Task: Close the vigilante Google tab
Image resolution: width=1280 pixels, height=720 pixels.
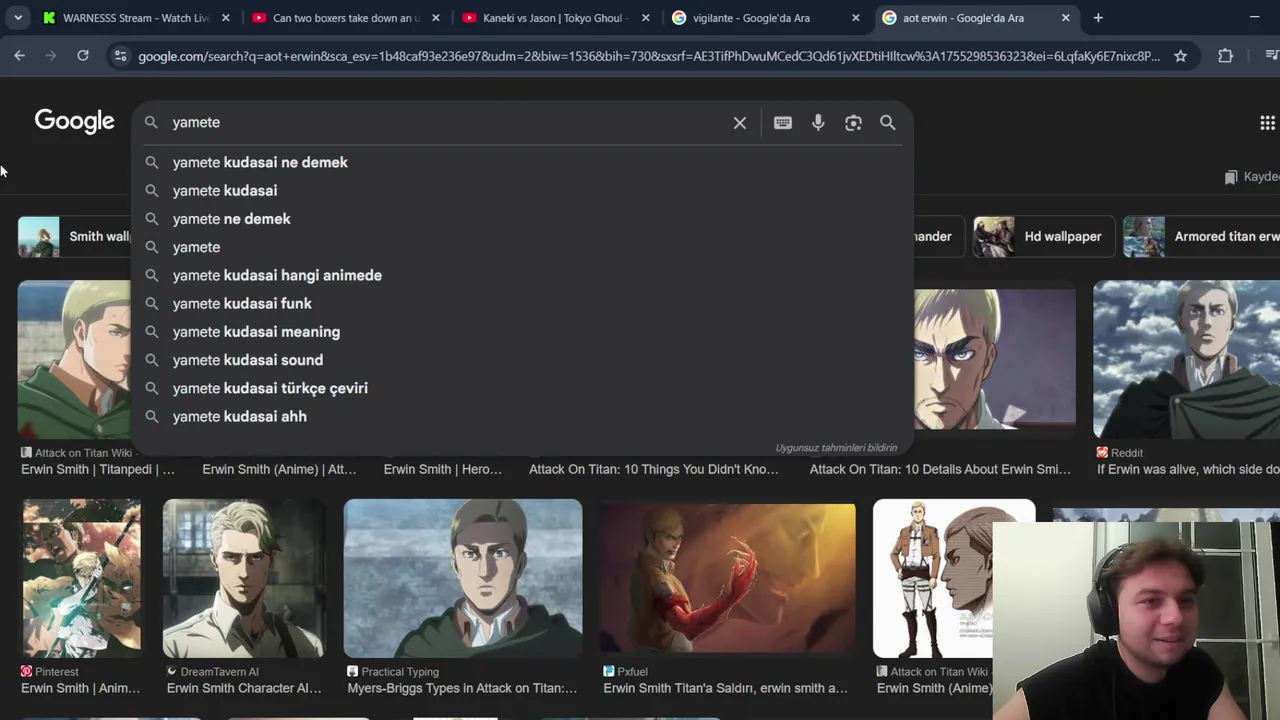Action: 855,17
